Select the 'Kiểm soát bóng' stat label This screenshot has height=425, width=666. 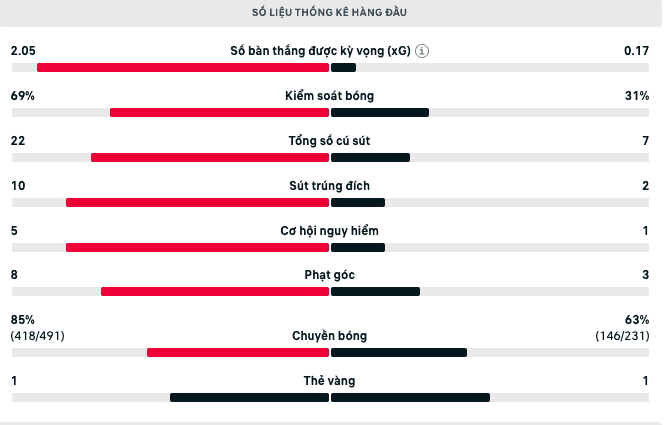329,96
